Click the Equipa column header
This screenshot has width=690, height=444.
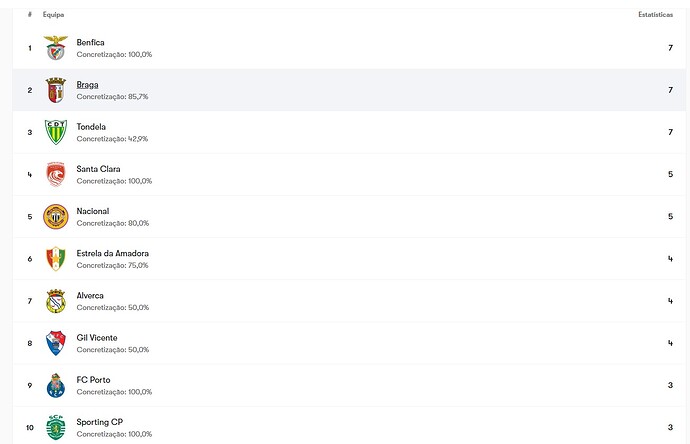[53, 15]
